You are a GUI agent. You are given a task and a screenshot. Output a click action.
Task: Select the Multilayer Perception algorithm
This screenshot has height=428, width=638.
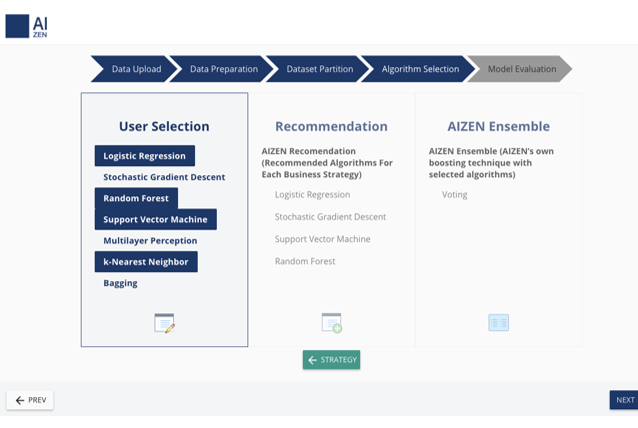click(x=150, y=241)
